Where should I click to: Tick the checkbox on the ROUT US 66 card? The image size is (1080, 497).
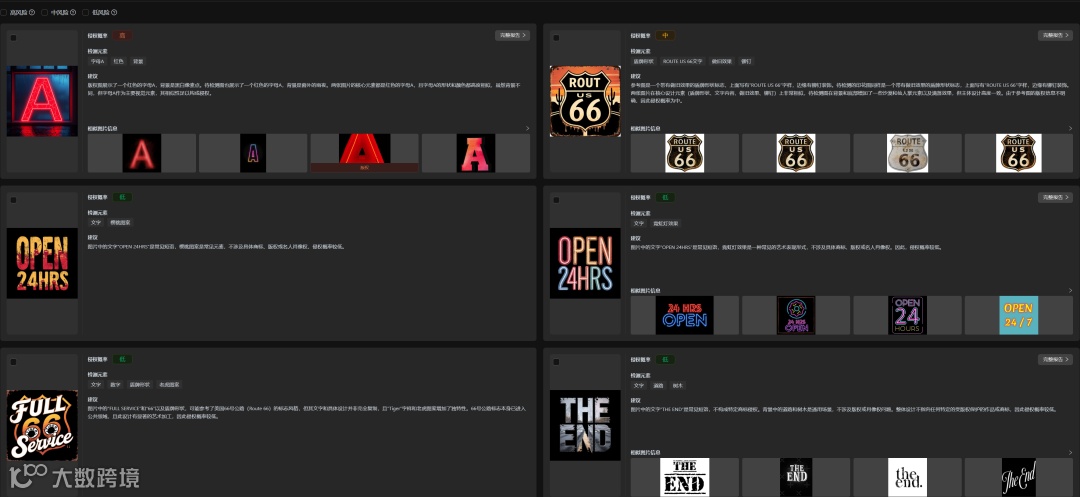[x=557, y=38]
